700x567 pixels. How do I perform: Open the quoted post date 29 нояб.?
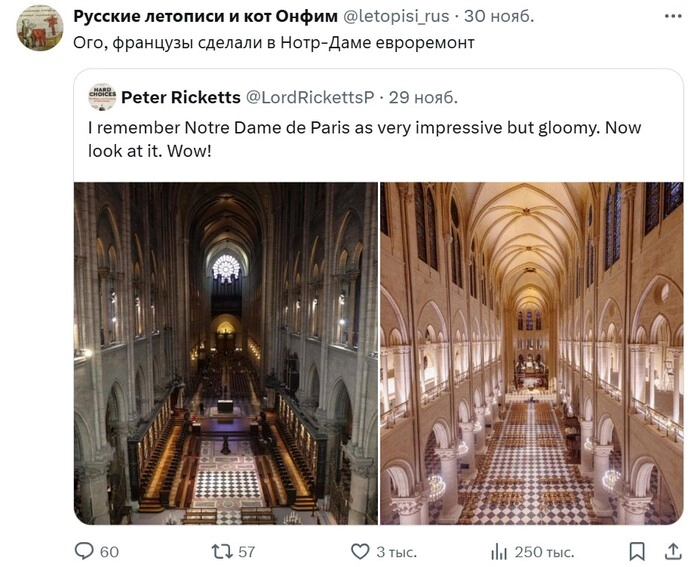coord(423,97)
